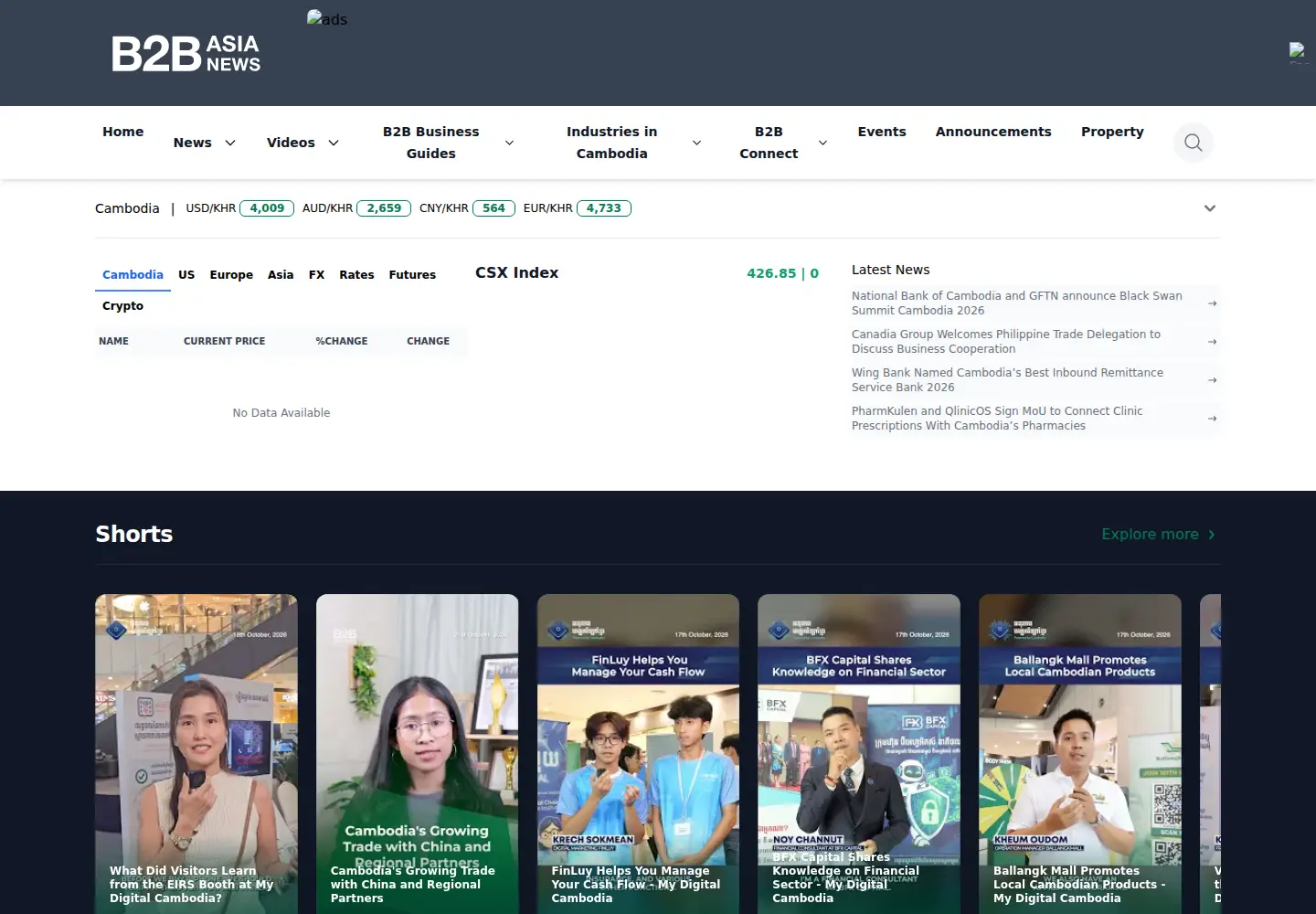The image size is (1316, 914).
Task: Open BFX Capital Shares Knowledge short
Action: pos(859,754)
